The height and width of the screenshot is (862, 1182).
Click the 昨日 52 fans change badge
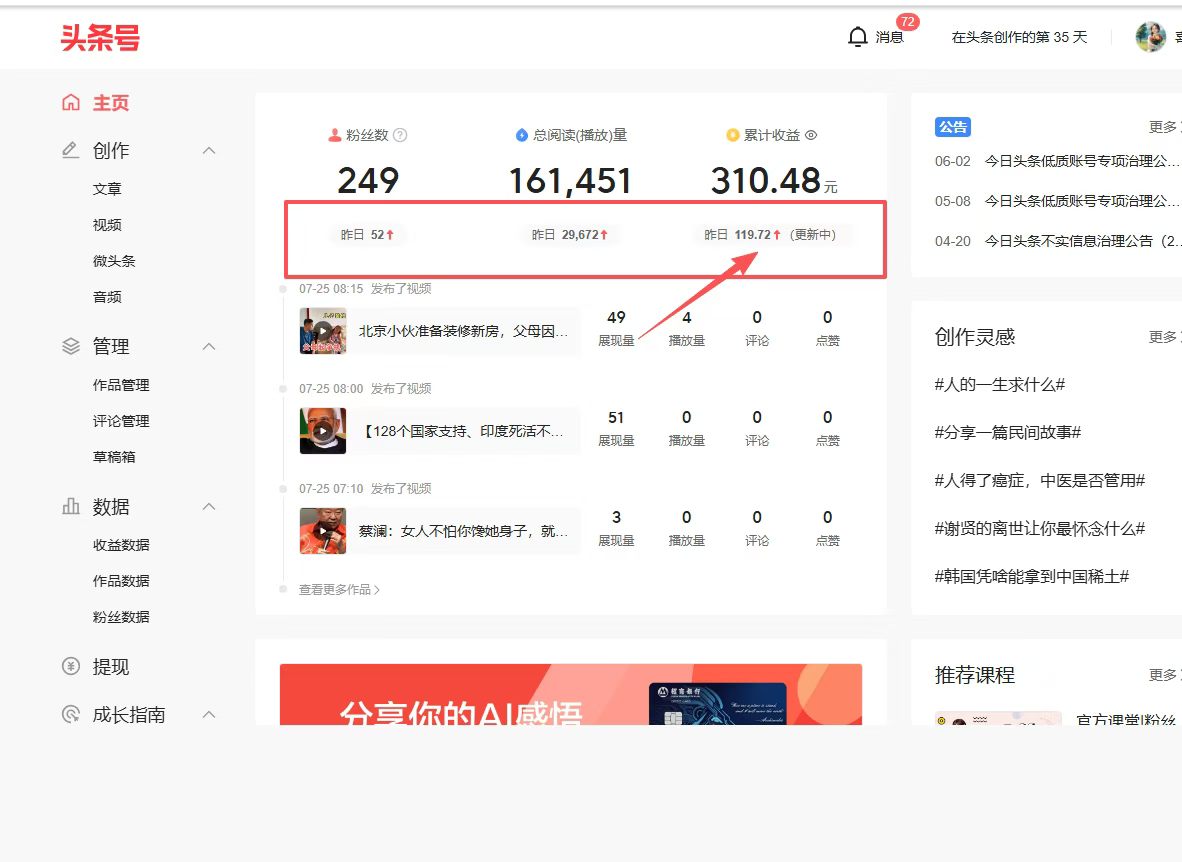(367, 235)
